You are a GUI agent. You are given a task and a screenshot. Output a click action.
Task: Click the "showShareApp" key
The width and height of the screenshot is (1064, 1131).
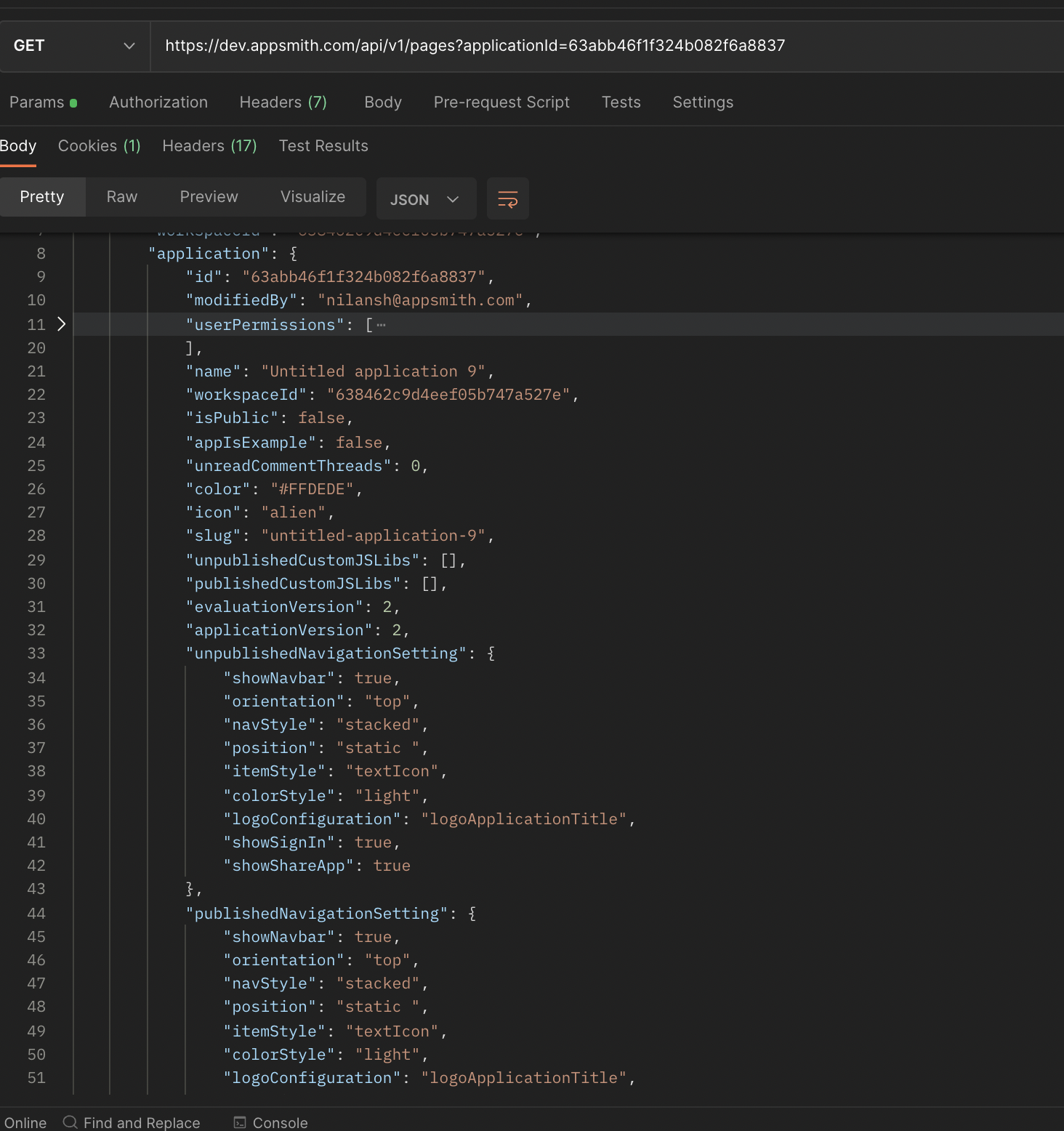(289, 866)
